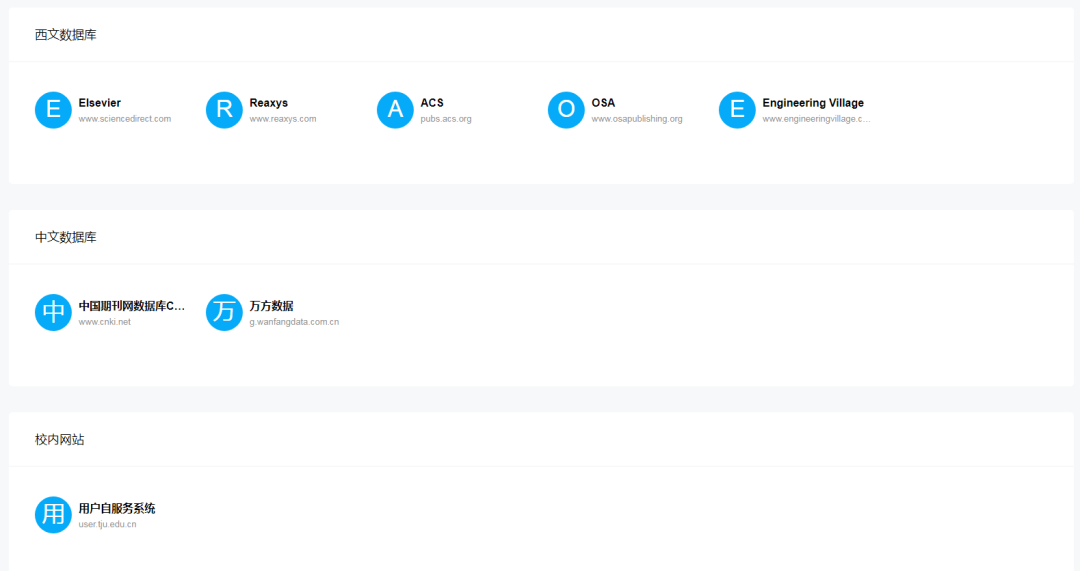Open the Reaxys "R" circle icon
1080x571 pixels.
pos(224,110)
